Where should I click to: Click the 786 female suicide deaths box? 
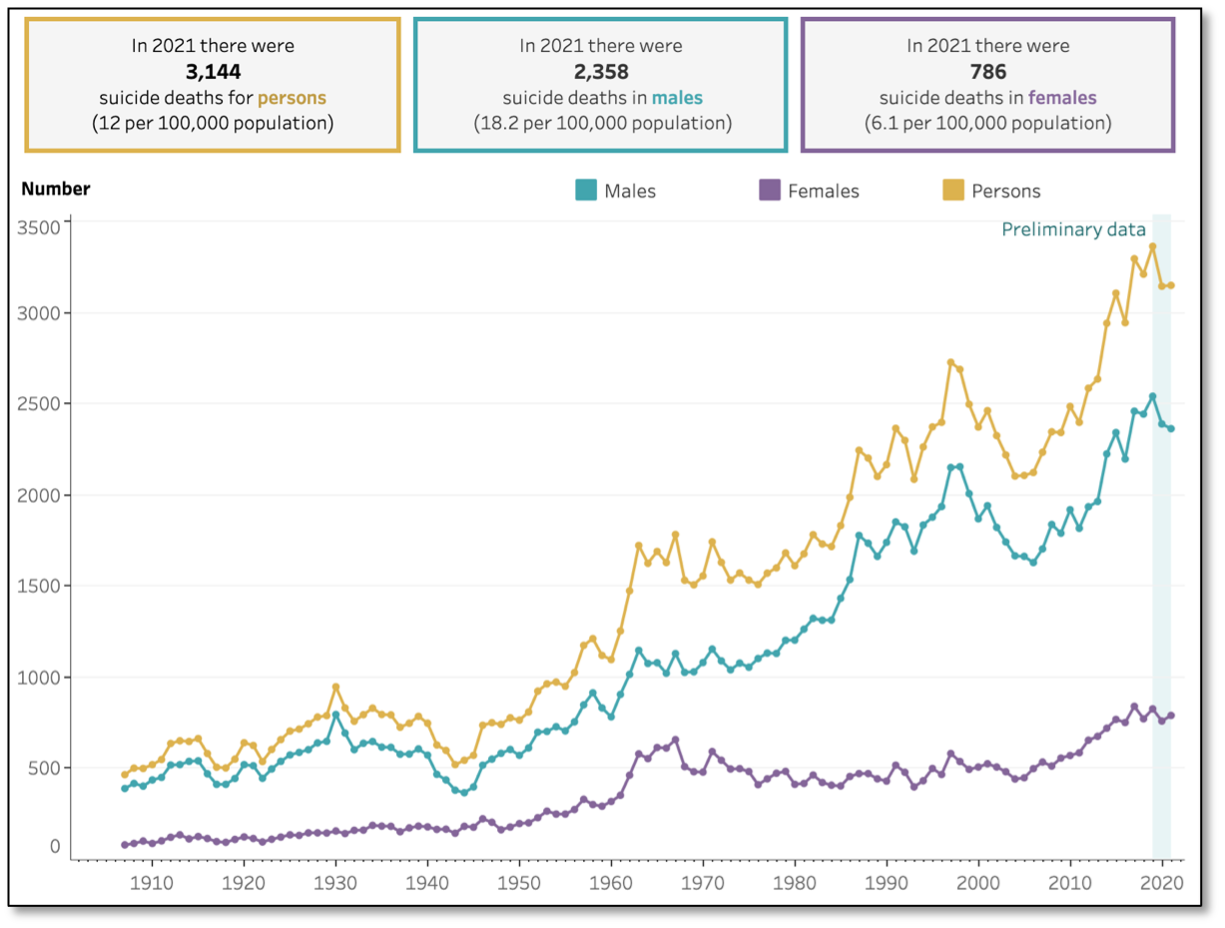[988, 84]
